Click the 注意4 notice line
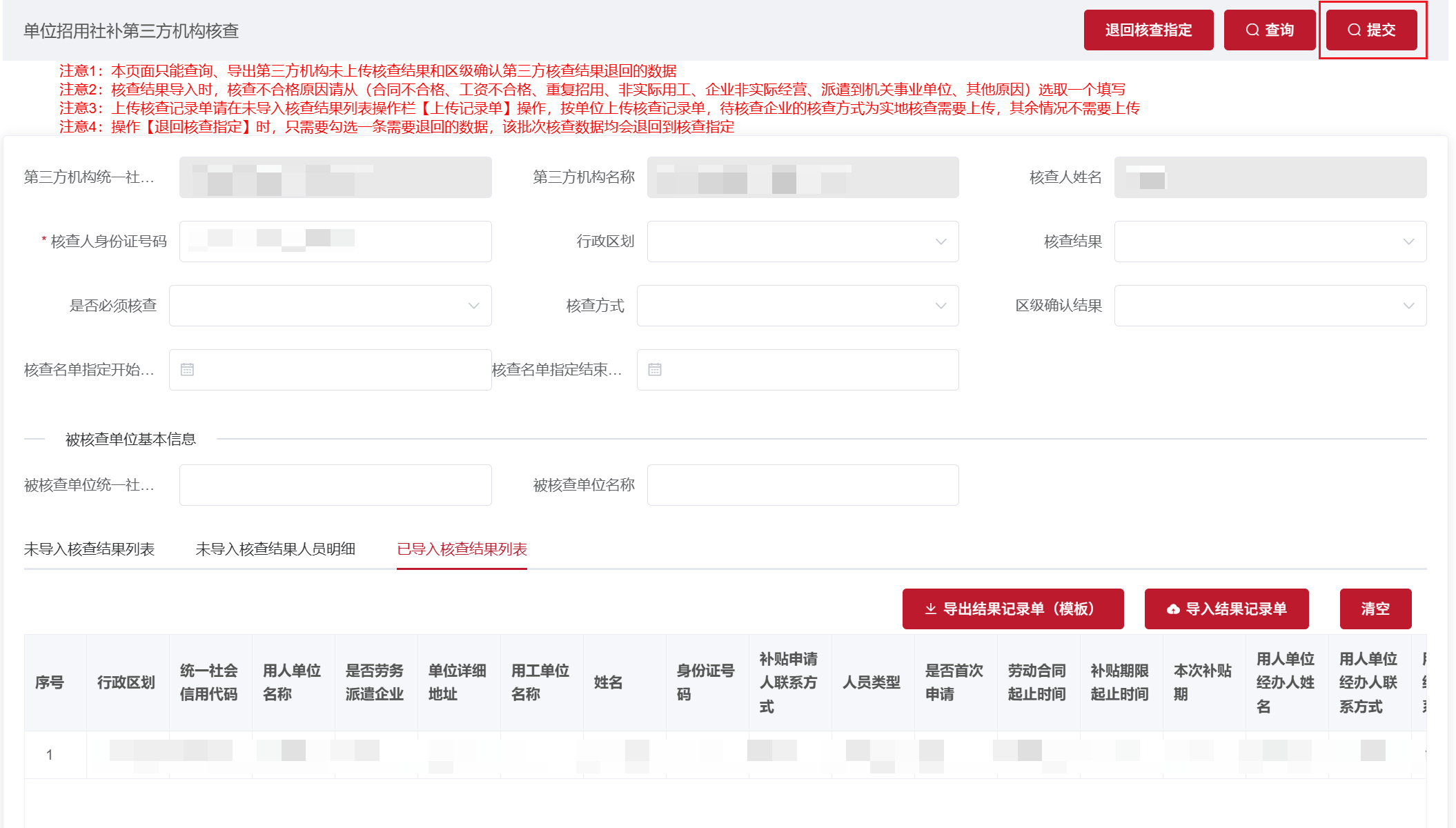 [397, 127]
